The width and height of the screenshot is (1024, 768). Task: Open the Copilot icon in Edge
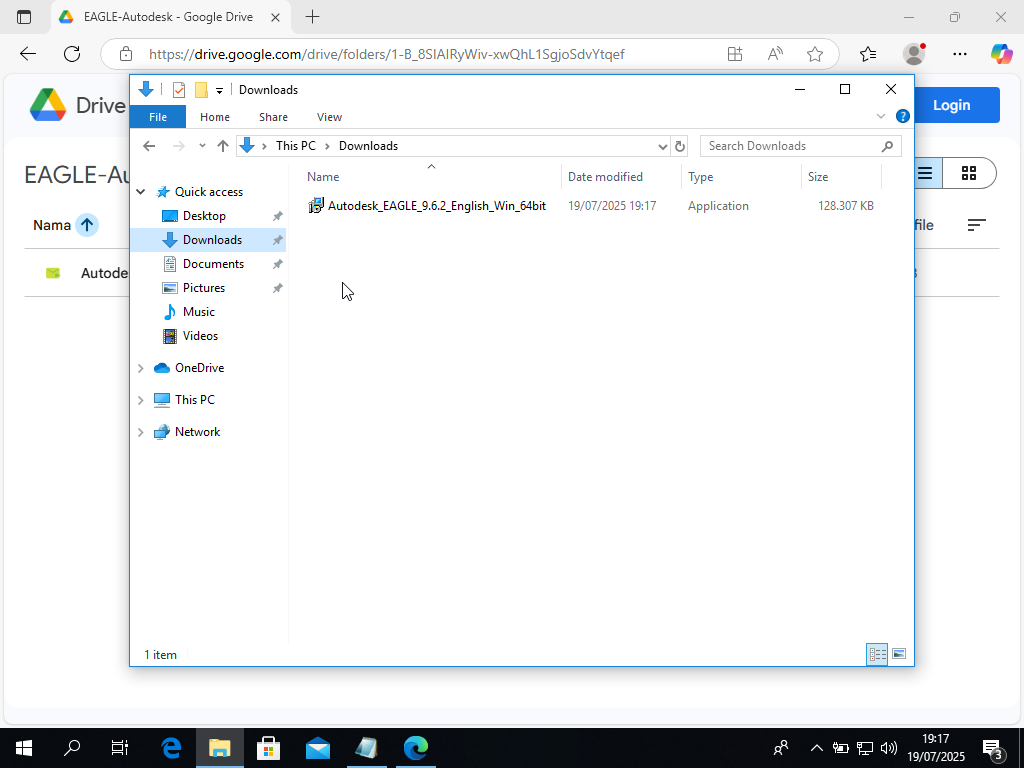click(1001, 54)
